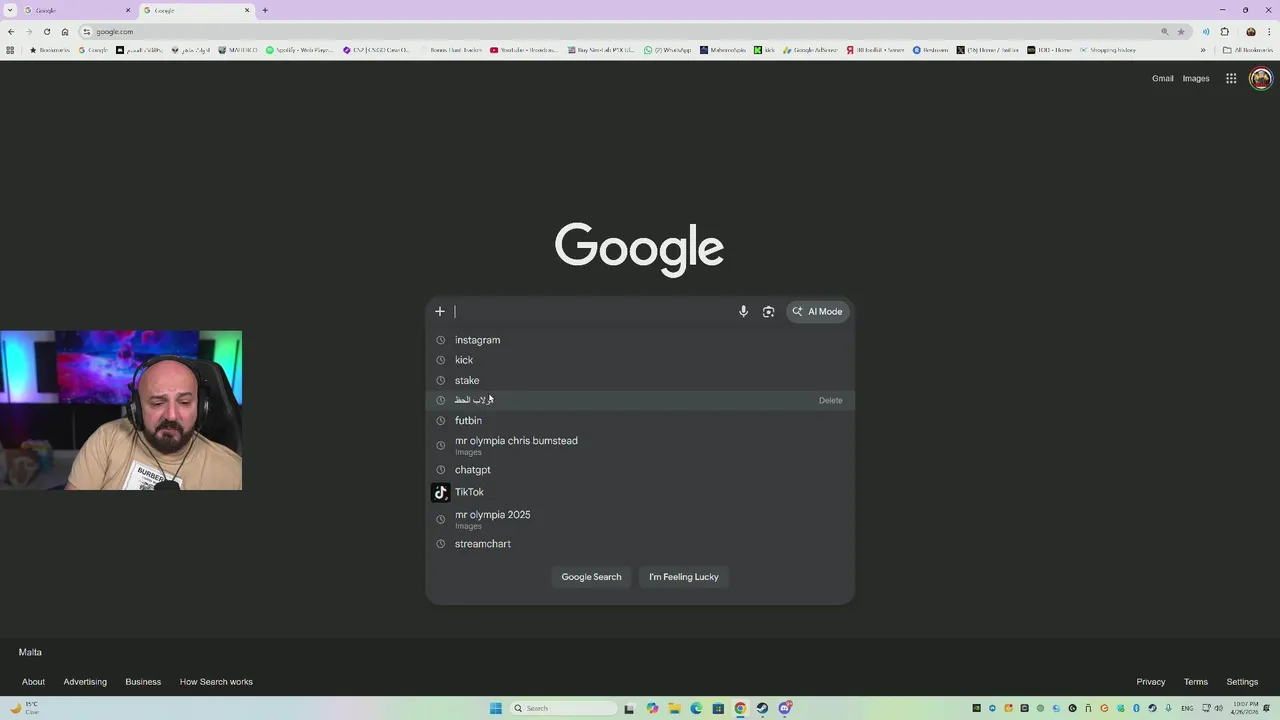The width and height of the screenshot is (1280, 720).
Task: Open the Settings footer menu
Action: [x=1242, y=682]
